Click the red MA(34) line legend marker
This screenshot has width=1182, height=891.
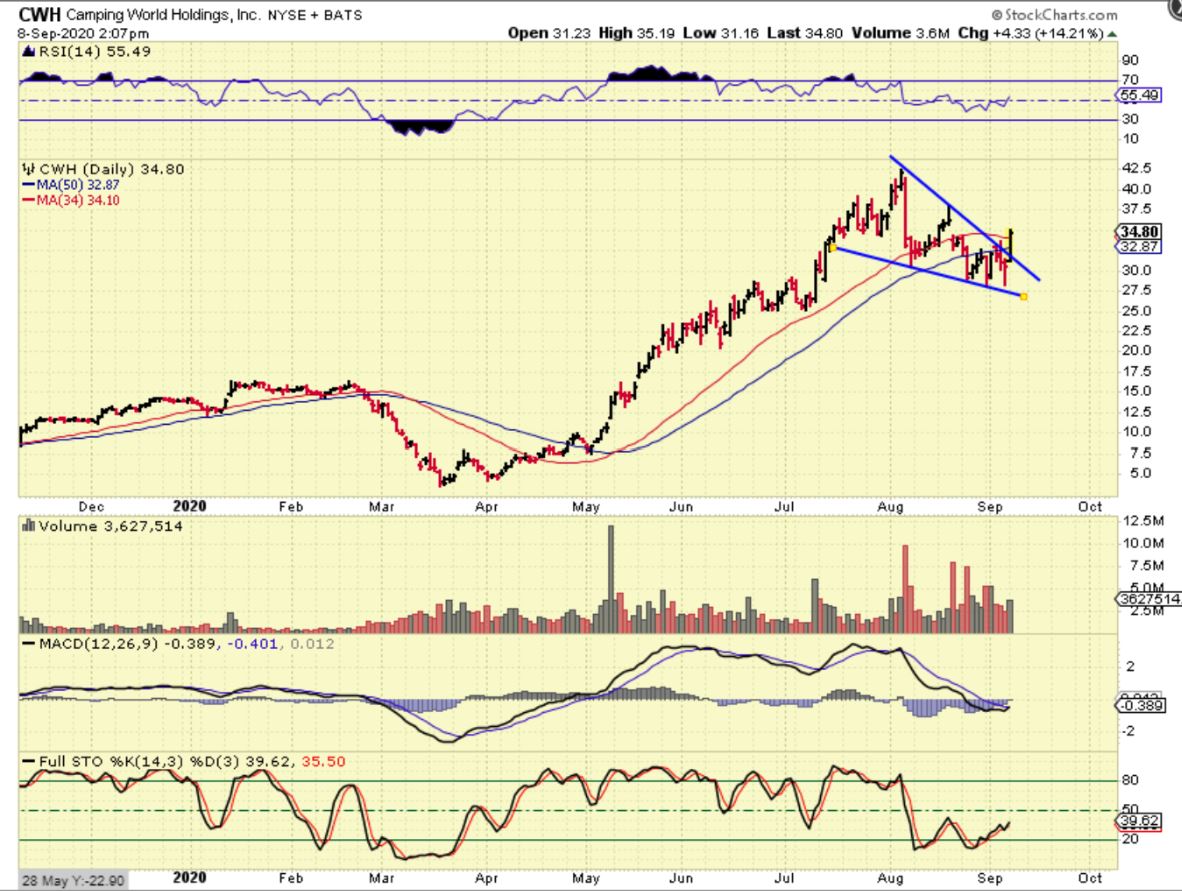[29, 201]
